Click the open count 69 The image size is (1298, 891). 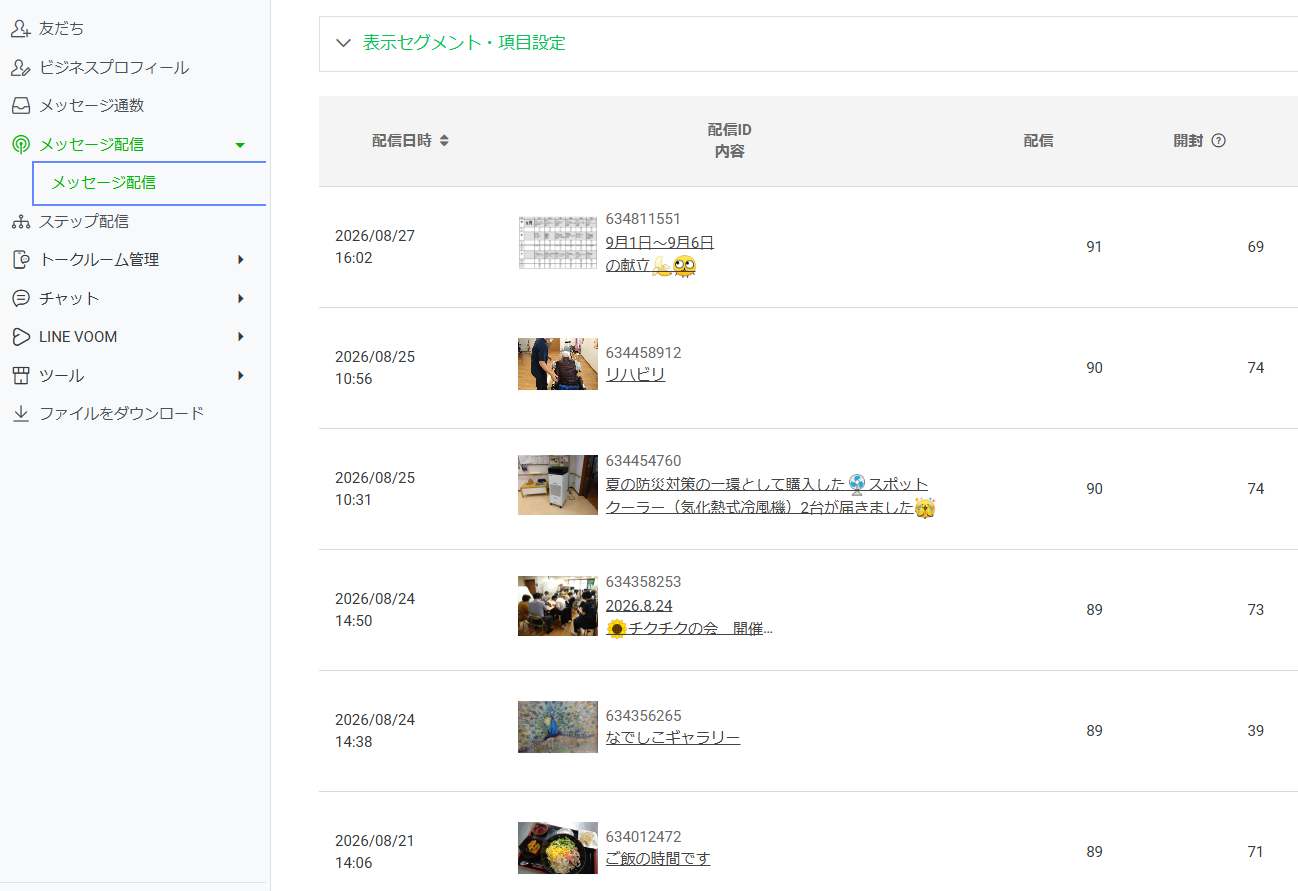[1256, 247]
